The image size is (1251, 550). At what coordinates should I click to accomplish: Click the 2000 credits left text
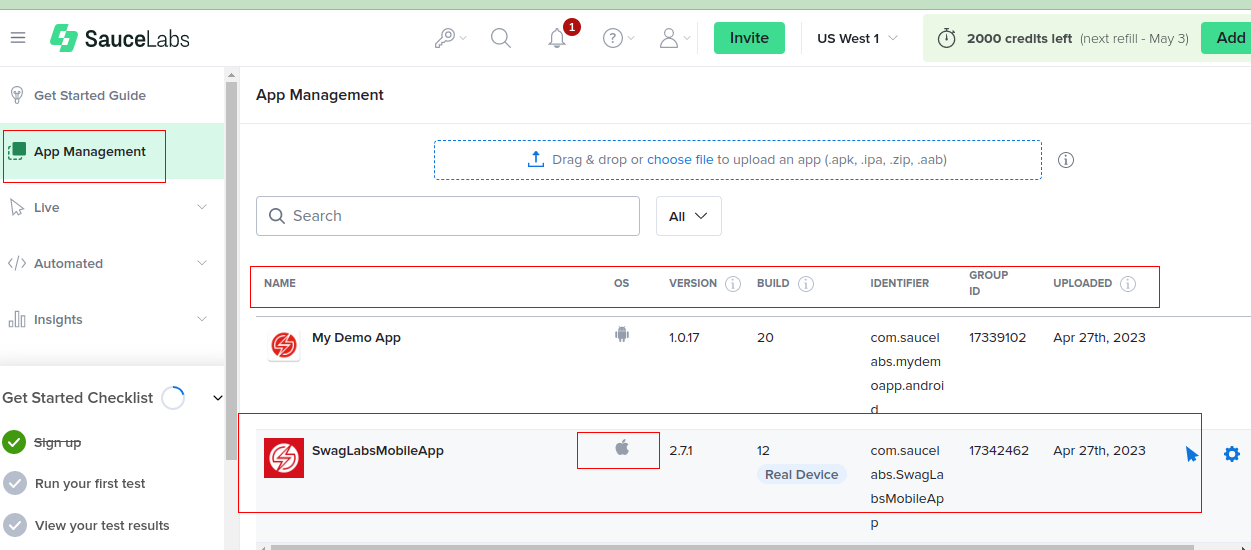pos(1019,39)
